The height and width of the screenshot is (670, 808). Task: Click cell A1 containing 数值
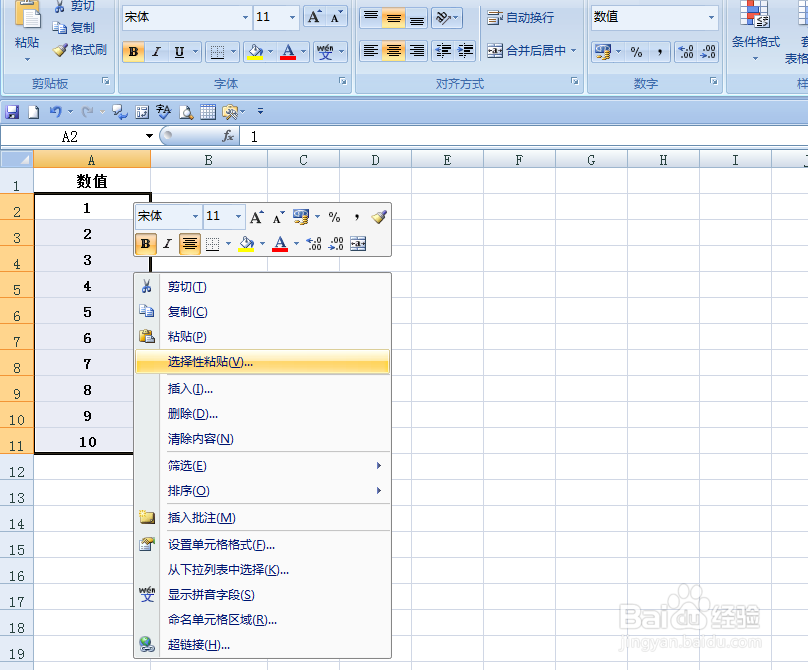[x=92, y=181]
